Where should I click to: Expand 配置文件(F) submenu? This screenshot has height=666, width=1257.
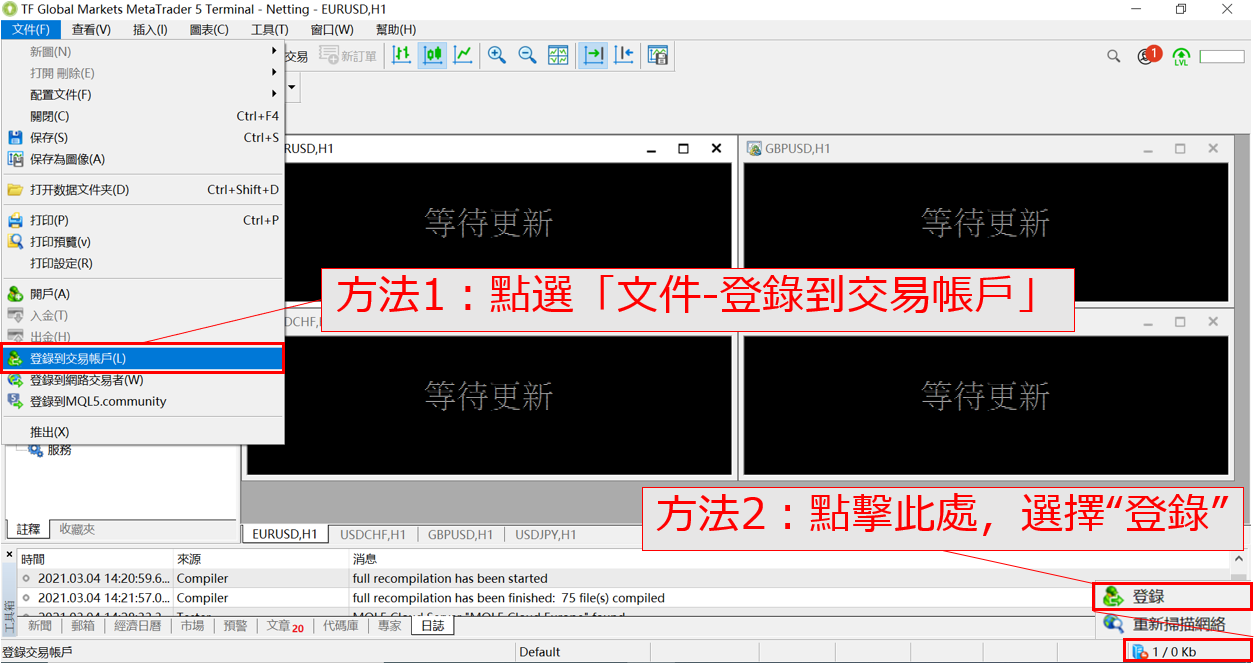[x=143, y=94]
